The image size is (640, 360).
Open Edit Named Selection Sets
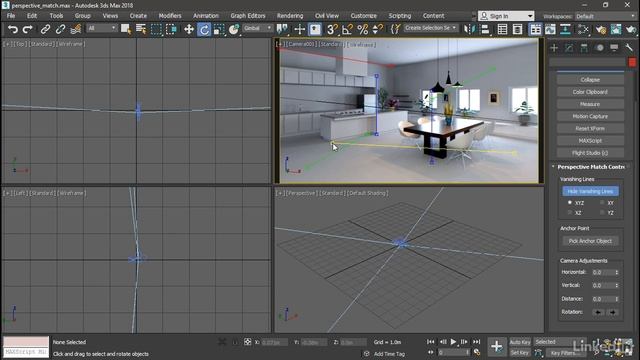396,29
